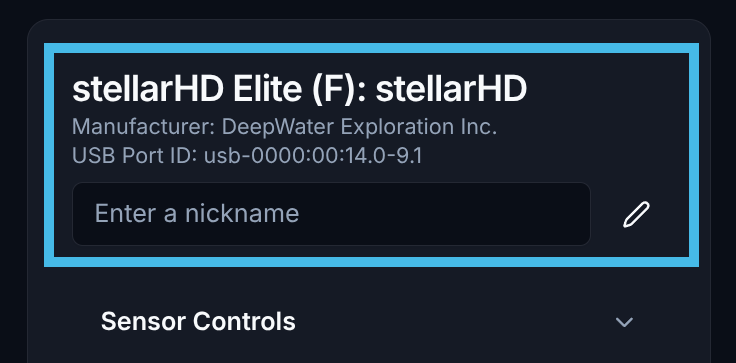
Task: Click the trailing stellarHD name after colon
Action: click(x=451, y=89)
